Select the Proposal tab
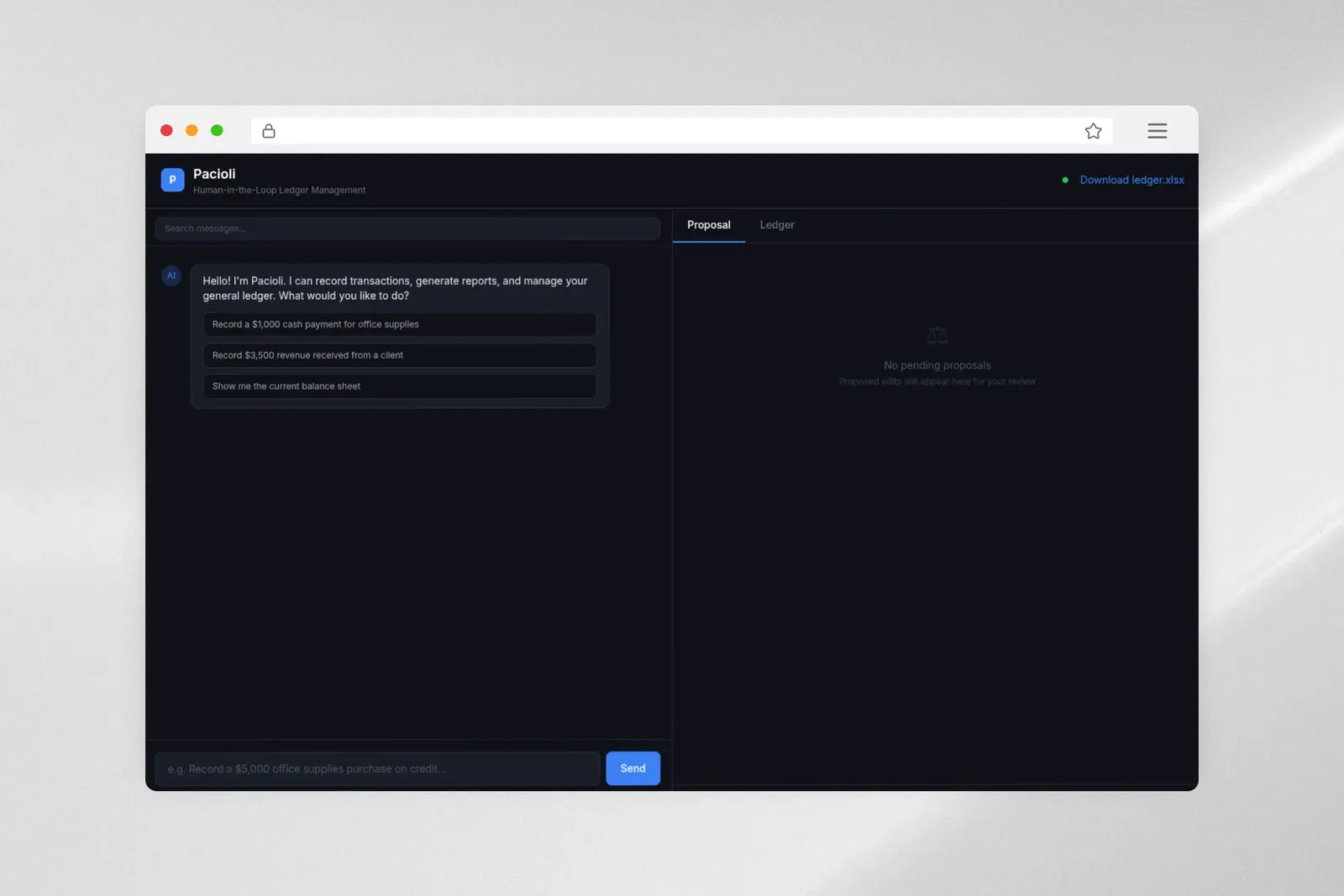This screenshot has height=896, width=1344. pos(709,225)
